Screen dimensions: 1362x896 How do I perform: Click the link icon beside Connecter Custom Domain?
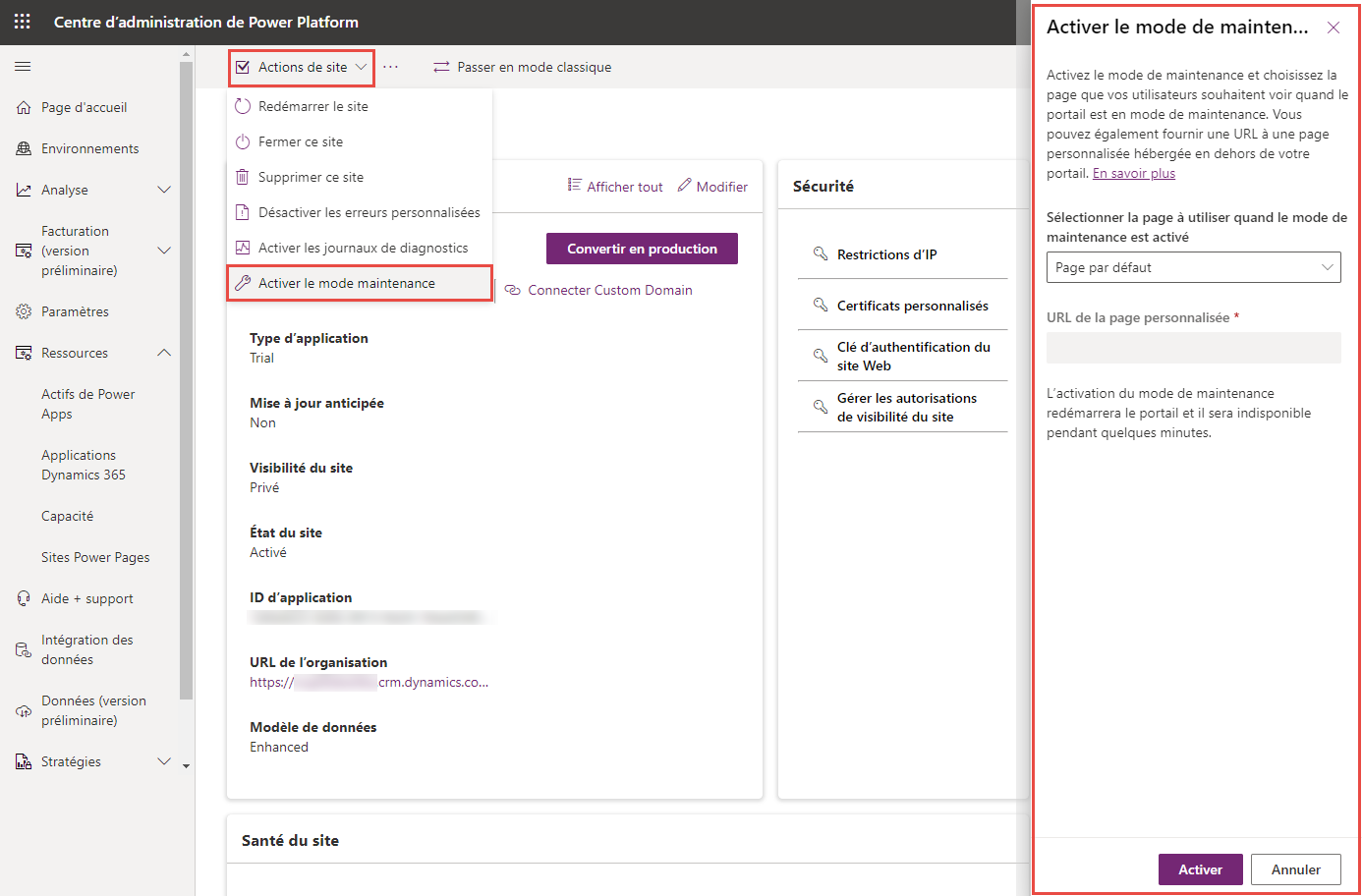[x=512, y=290]
